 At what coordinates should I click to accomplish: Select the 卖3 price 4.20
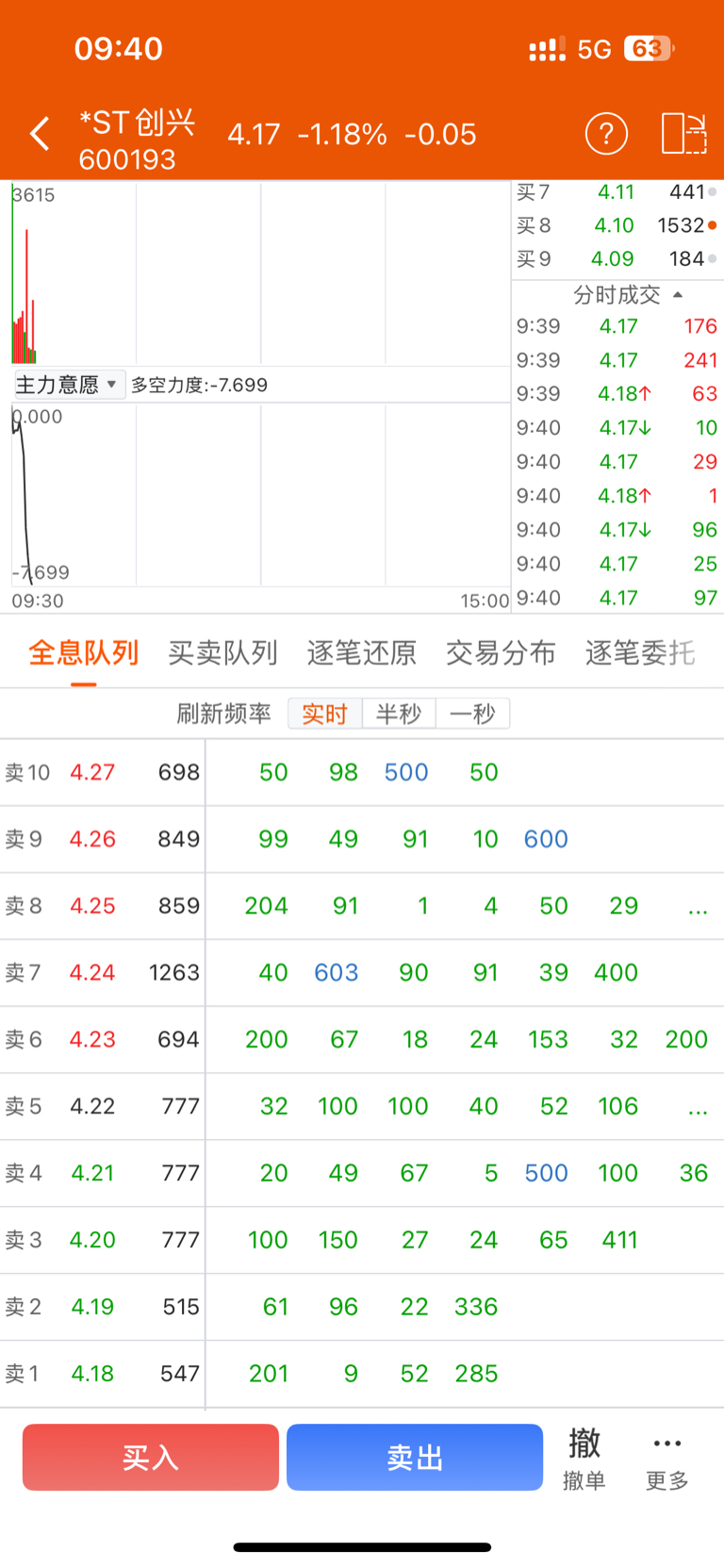92,1241
